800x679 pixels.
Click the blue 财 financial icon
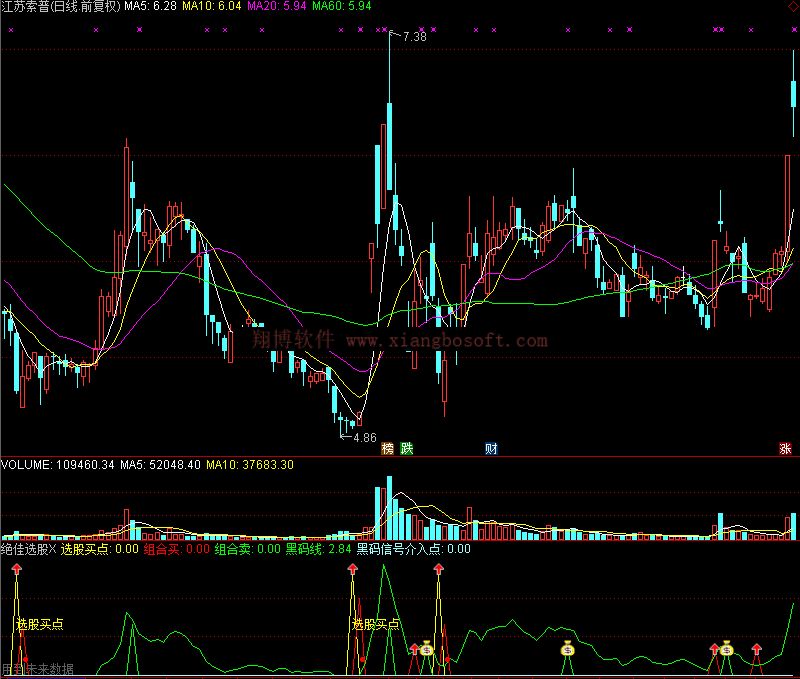491,449
